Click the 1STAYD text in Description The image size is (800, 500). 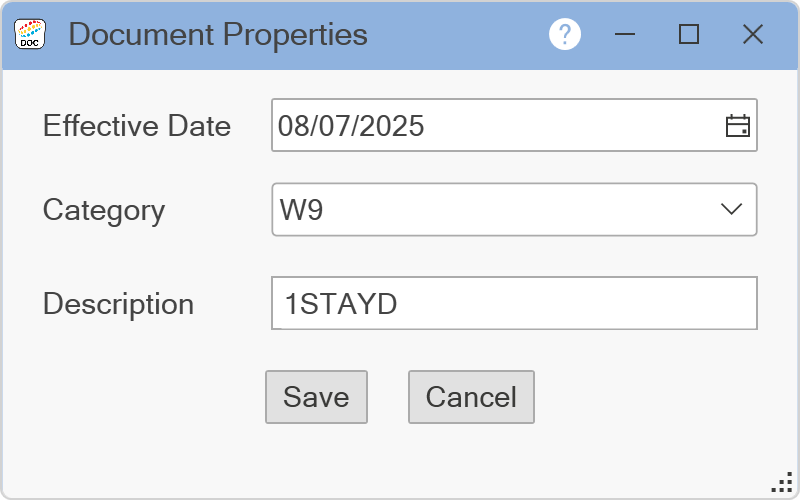[341, 304]
